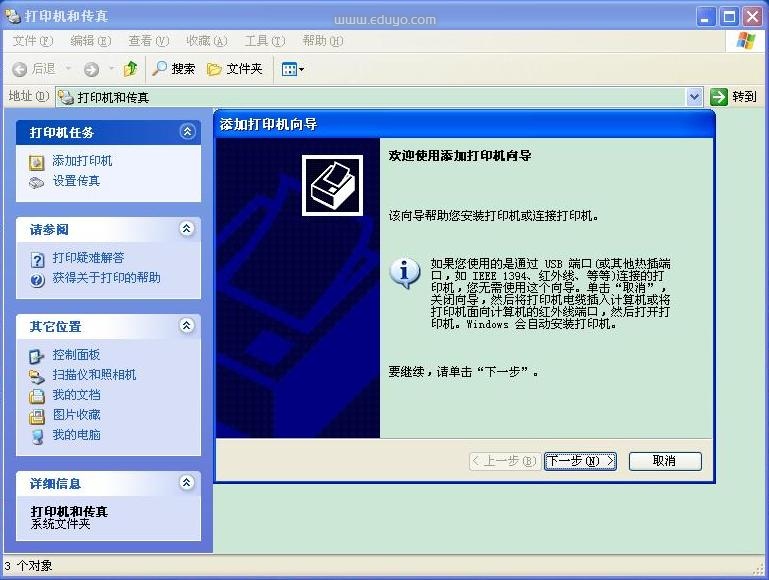Go up one folder level icon

[130, 69]
